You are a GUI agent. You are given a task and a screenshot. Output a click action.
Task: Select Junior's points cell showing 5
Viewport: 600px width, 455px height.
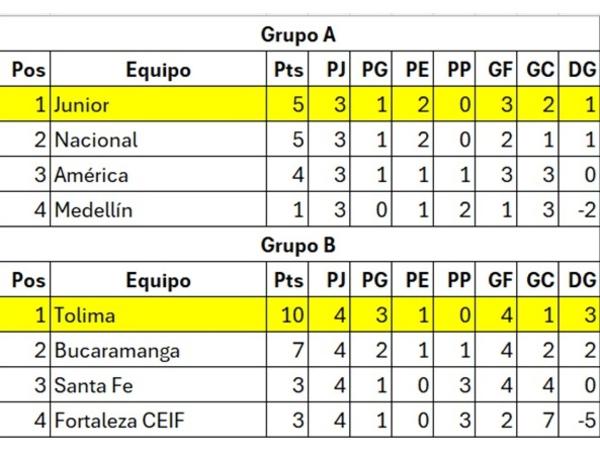coord(291,105)
